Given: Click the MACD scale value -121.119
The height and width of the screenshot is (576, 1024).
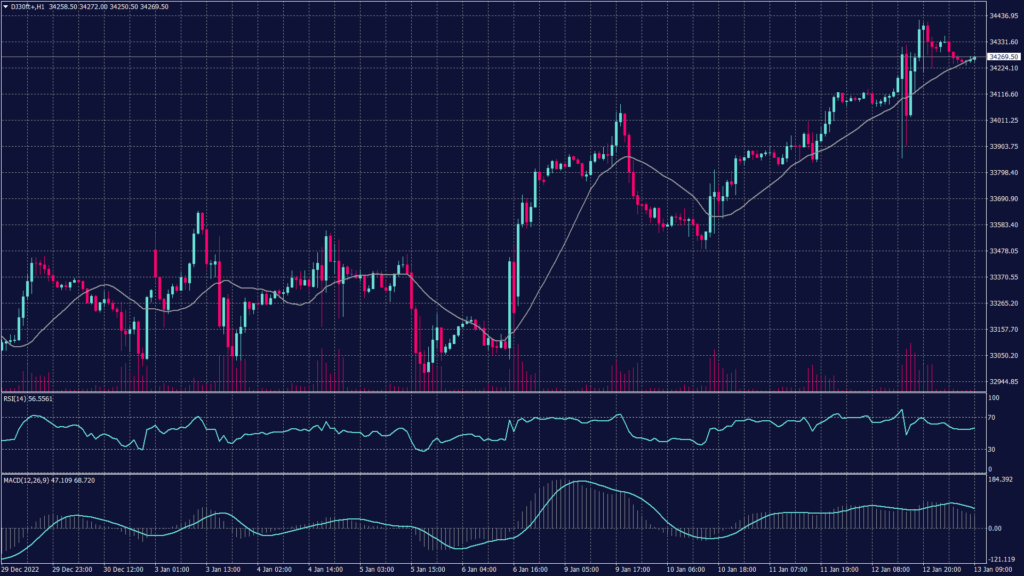Looking at the screenshot, I should click(1002, 560).
